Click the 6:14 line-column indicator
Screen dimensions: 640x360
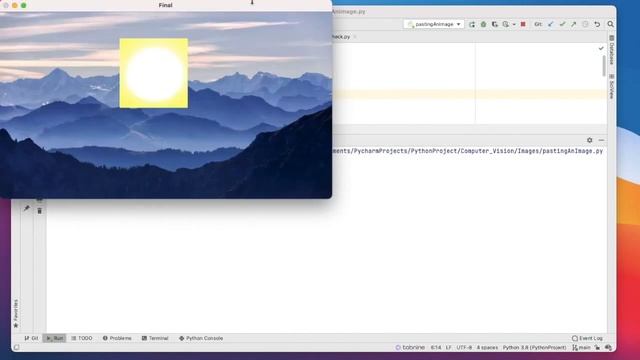click(436, 347)
